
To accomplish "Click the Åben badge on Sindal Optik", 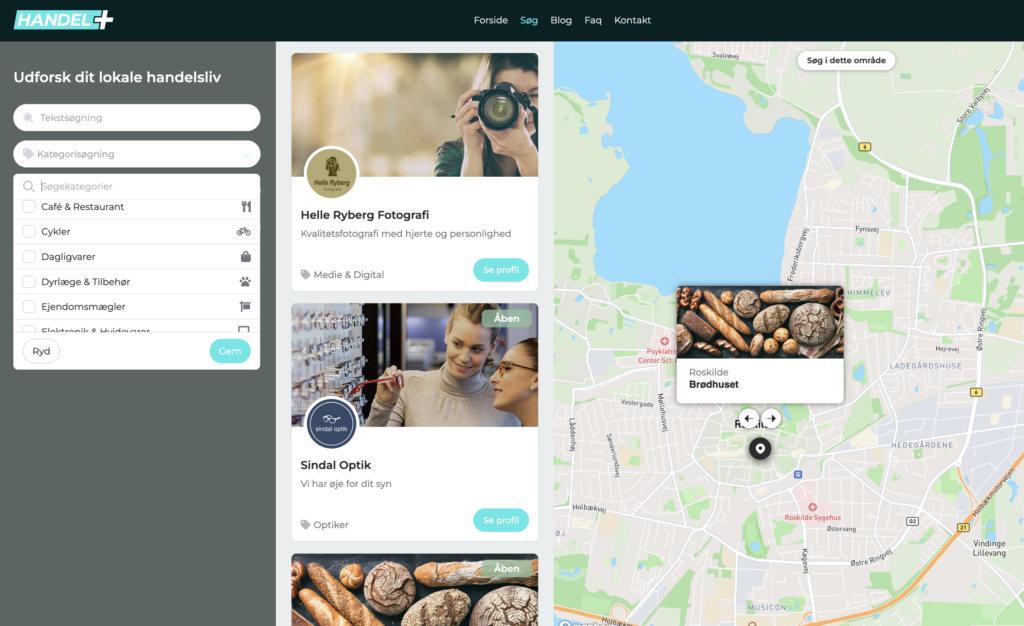I will 507,319.
